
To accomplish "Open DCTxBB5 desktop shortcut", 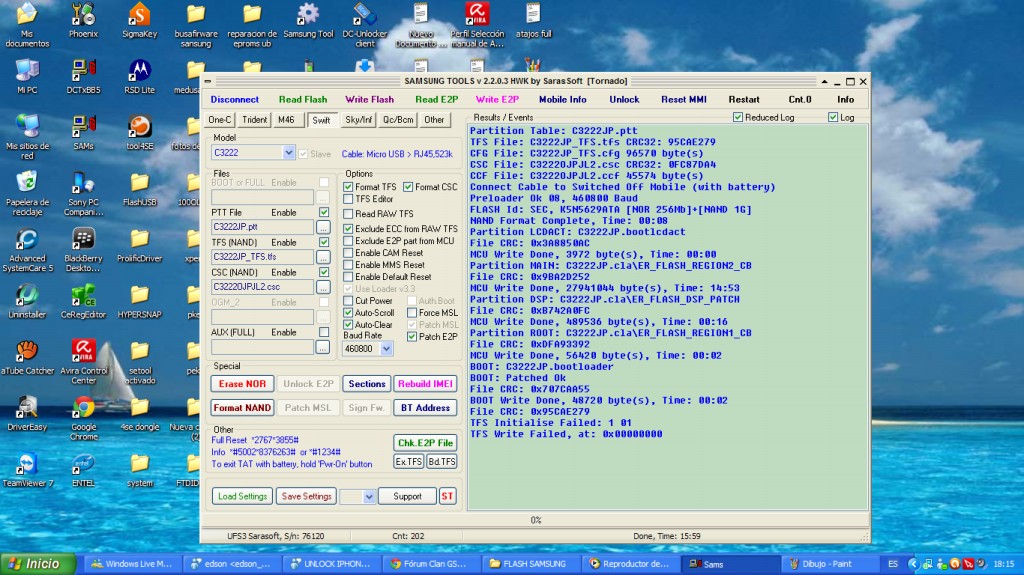I will point(84,77).
